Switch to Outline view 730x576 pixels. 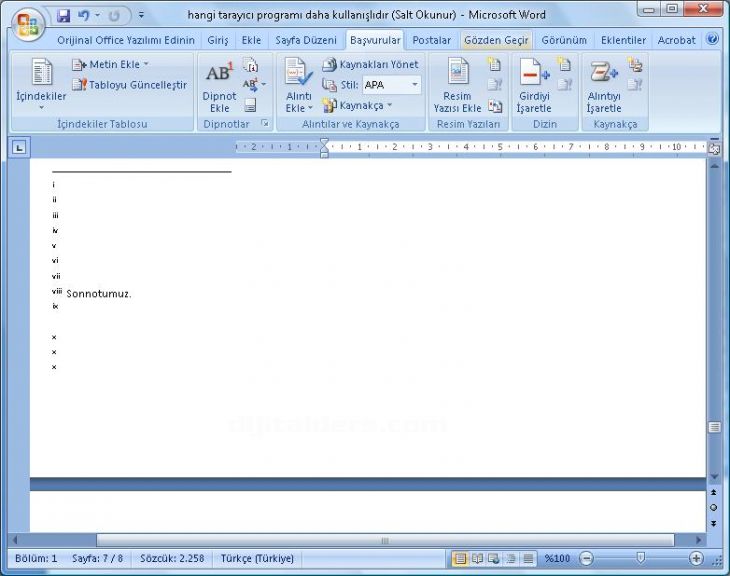click(x=511, y=558)
